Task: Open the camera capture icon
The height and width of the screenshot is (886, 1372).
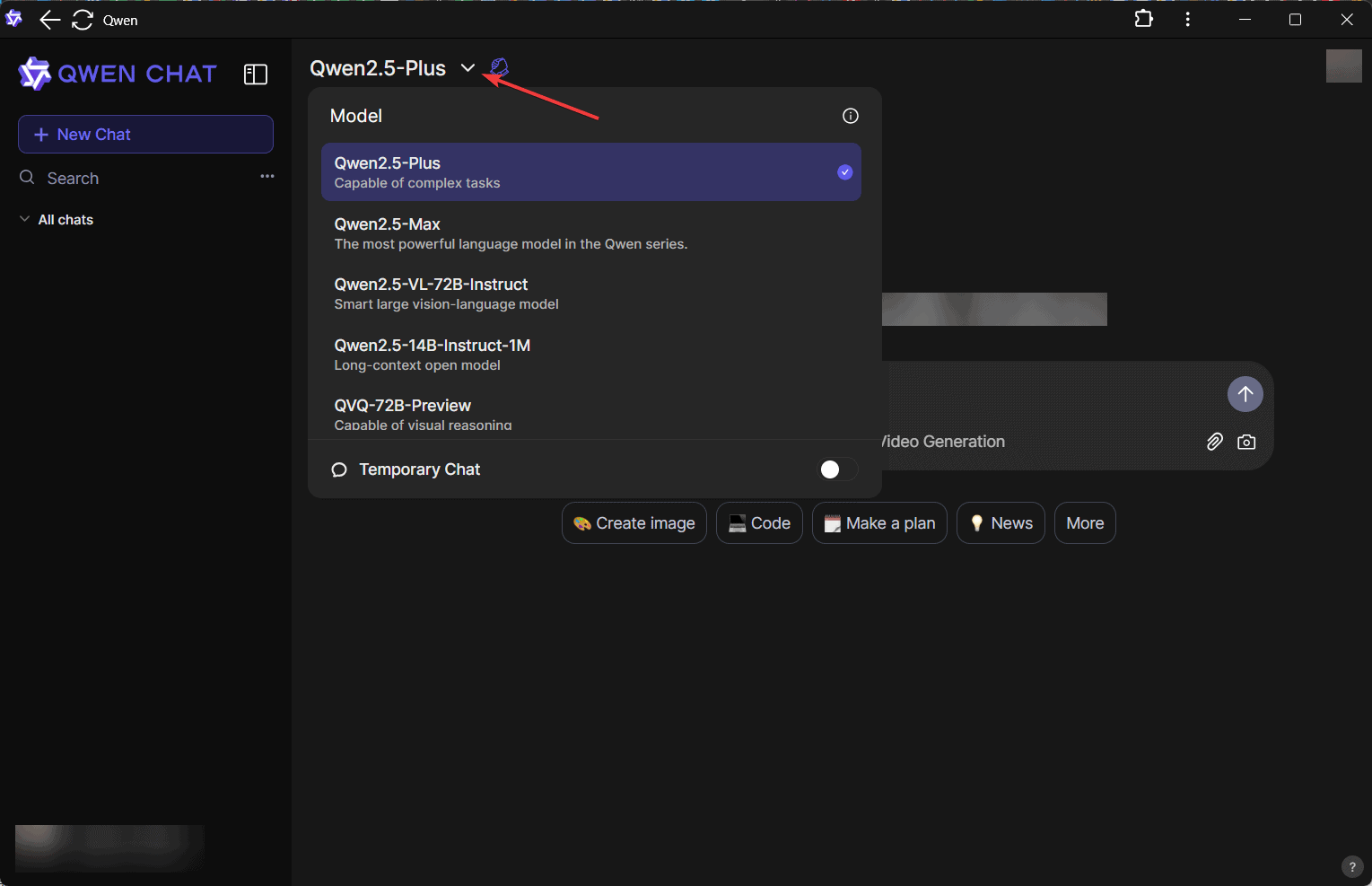Action: coord(1246,442)
